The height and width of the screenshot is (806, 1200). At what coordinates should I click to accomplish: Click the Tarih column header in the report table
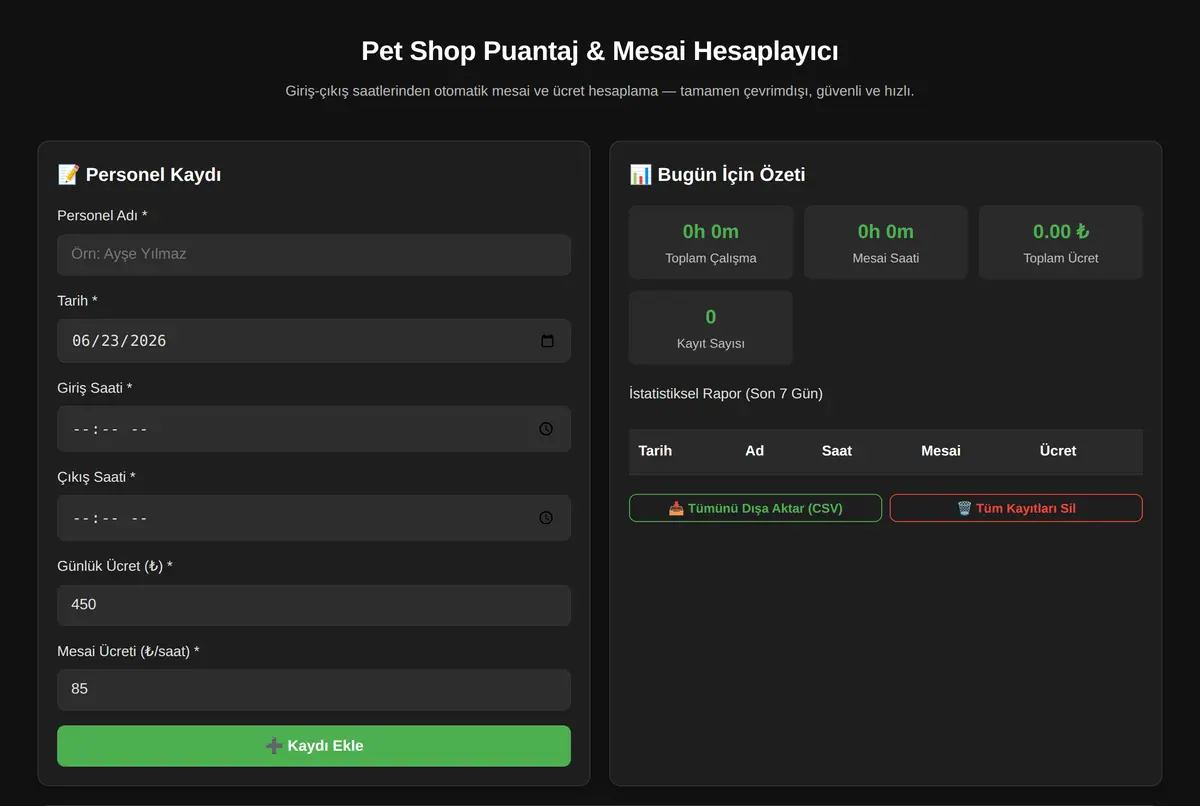pos(655,451)
